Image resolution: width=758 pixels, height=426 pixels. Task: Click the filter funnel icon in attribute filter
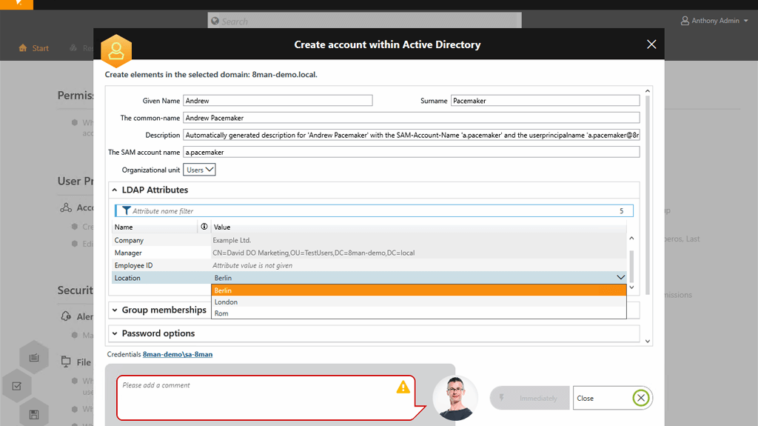tap(126, 211)
